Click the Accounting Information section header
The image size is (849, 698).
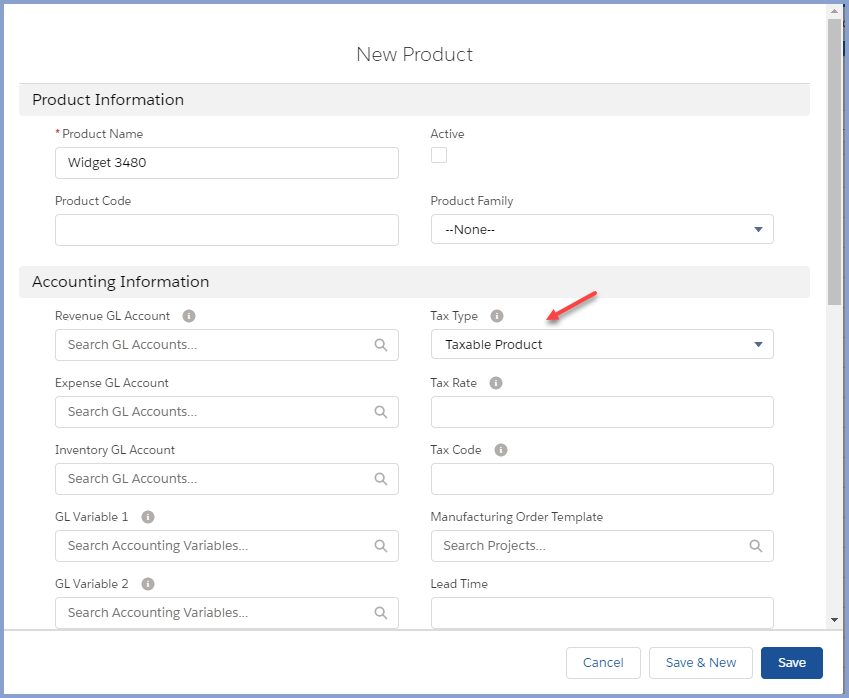point(414,282)
